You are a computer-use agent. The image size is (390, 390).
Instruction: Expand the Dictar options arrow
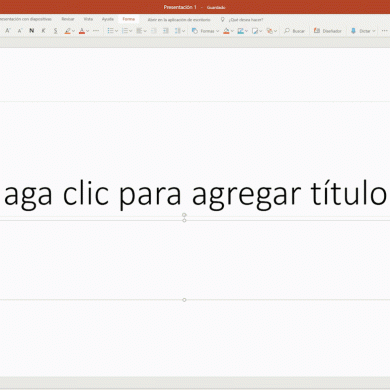pos(374,31)
